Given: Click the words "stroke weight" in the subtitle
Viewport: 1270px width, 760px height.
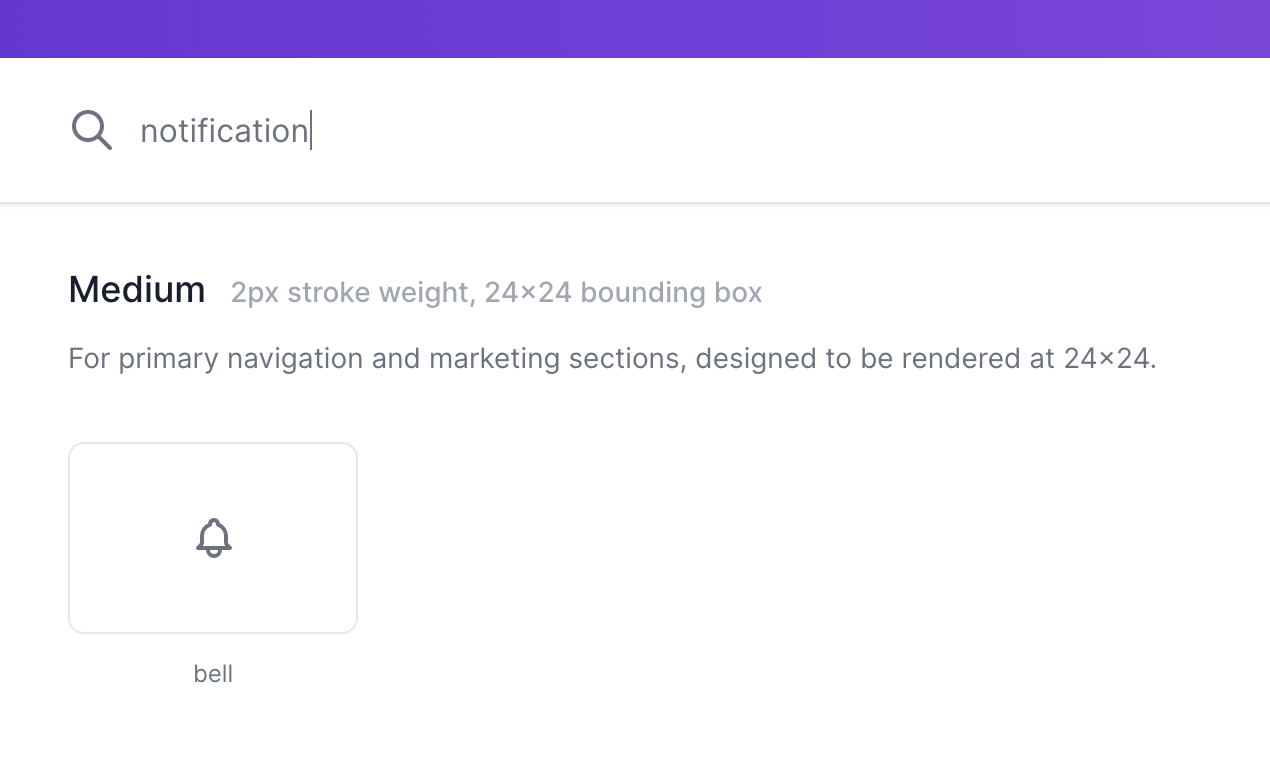Looking at the screenshot, I should [x=379, y=293].
